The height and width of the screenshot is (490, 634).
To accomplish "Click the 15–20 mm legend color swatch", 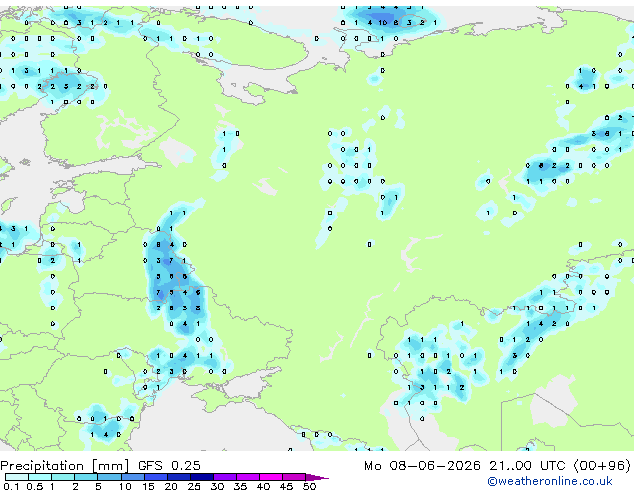I will pyautogui.click(x=155, y=477).
